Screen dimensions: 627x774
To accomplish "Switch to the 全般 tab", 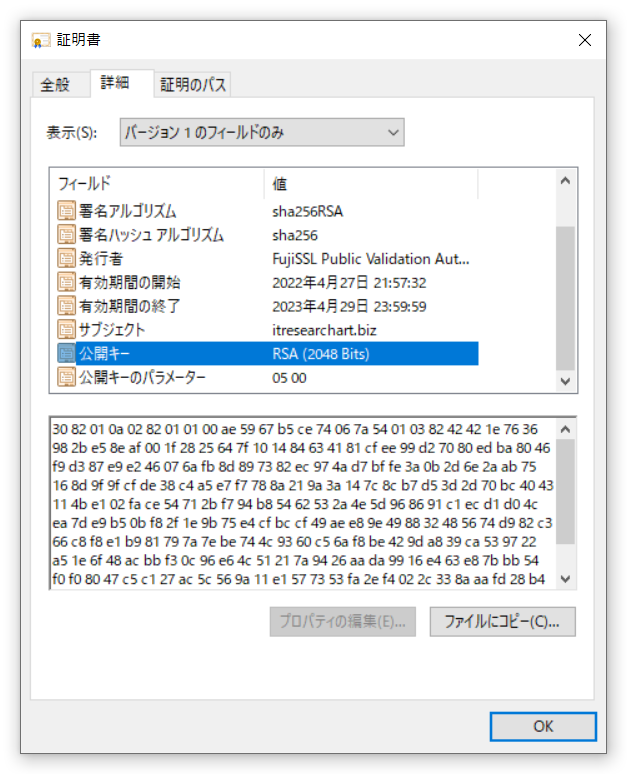I will tap(55, 85).
